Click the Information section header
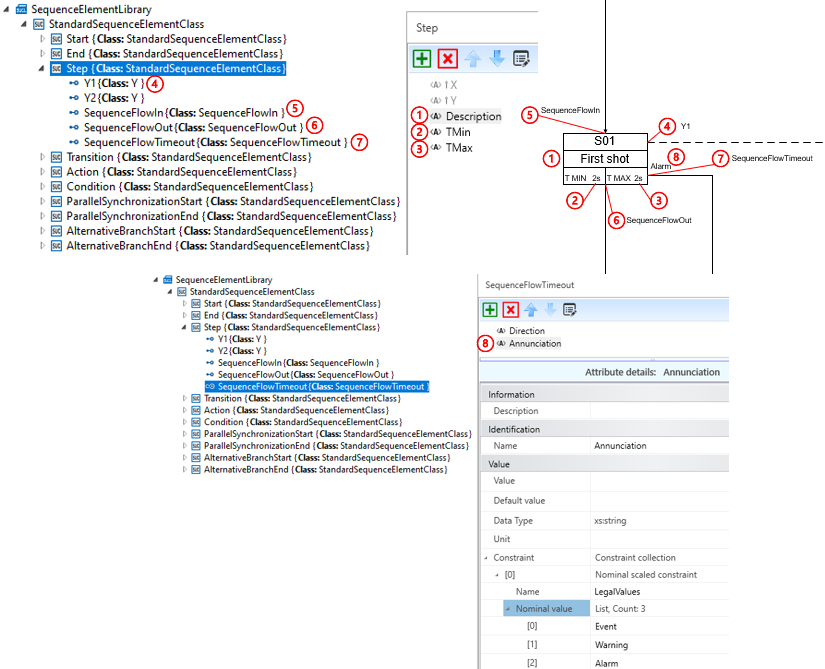 point(605,394)
